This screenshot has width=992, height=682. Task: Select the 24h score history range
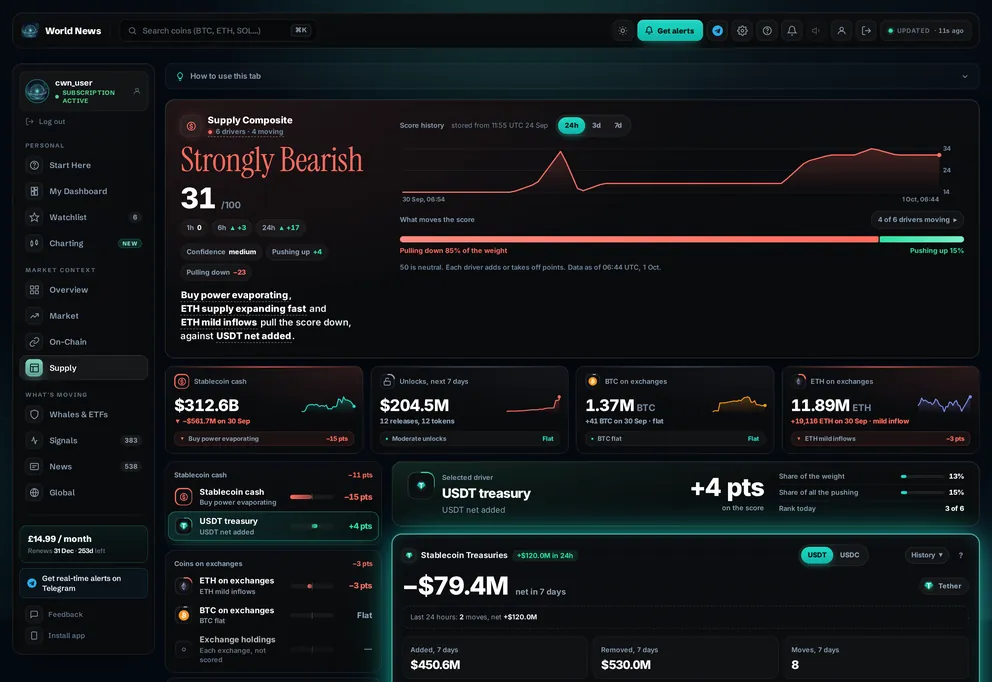pyautogui.click(x=571, y=125)
